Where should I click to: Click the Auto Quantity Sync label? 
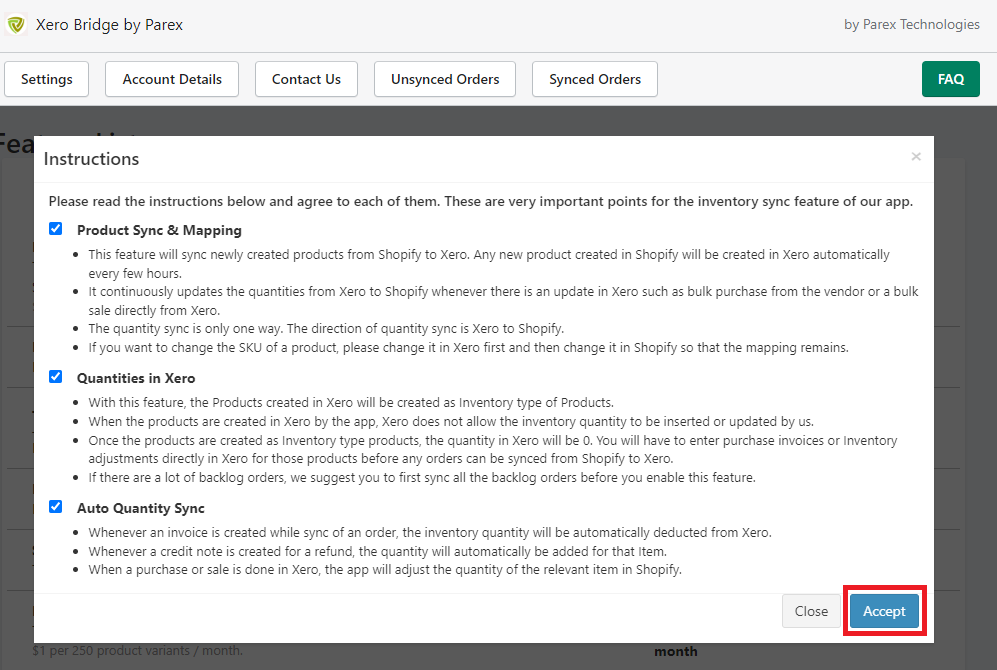tap(141, 508)
